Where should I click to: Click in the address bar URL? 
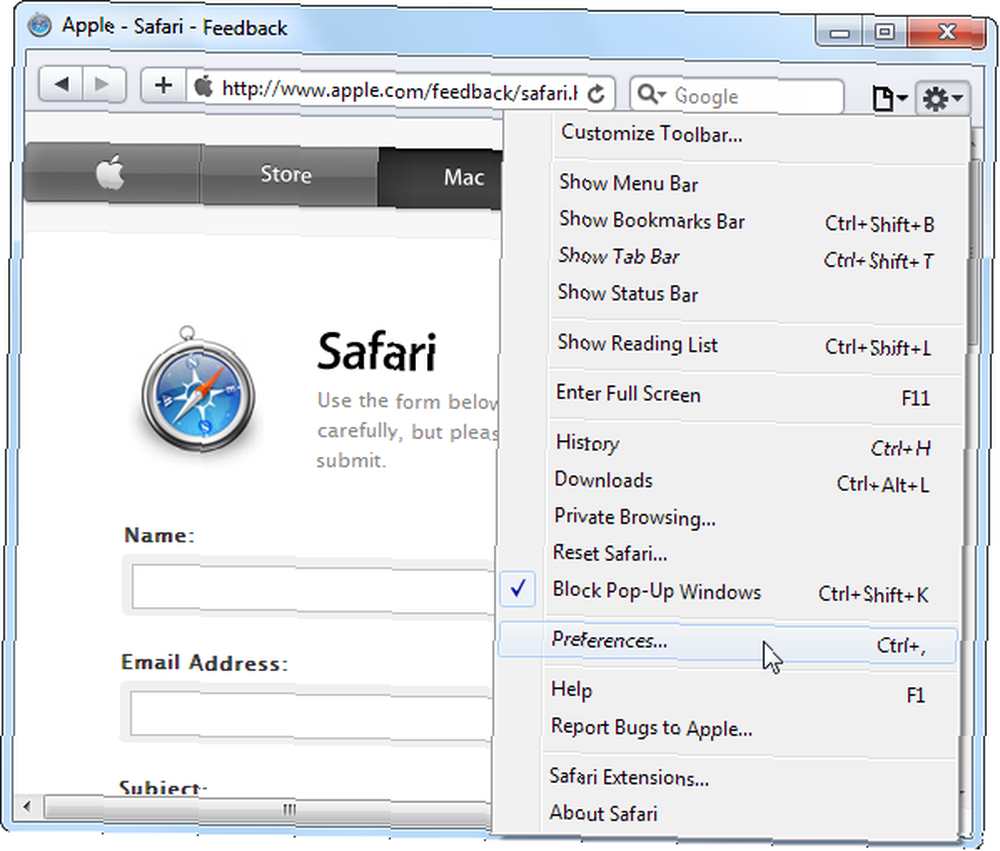[399, 91]
